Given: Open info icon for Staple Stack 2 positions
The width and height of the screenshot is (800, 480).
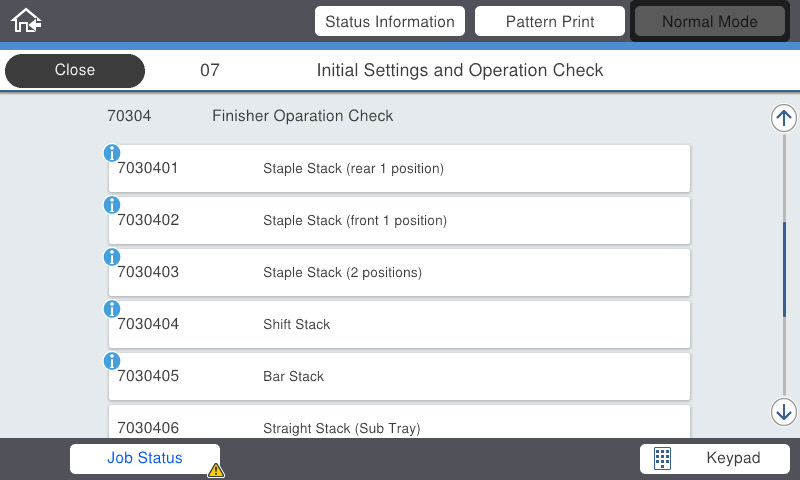Looking at the screenshot, I should click(x=112, y=257).
